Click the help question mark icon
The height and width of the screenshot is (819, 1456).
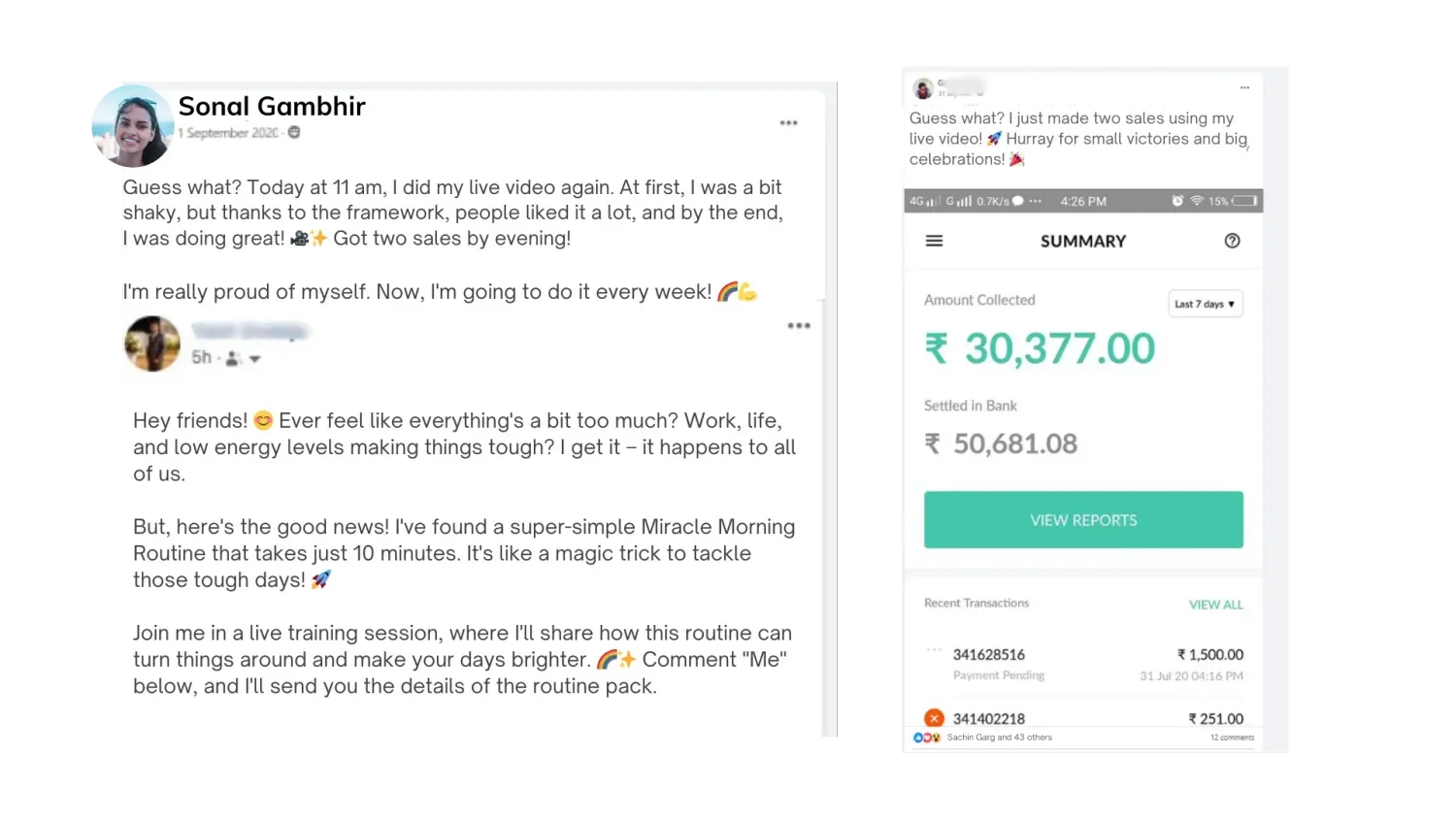pyautogui.click(x=1232, y=241)
